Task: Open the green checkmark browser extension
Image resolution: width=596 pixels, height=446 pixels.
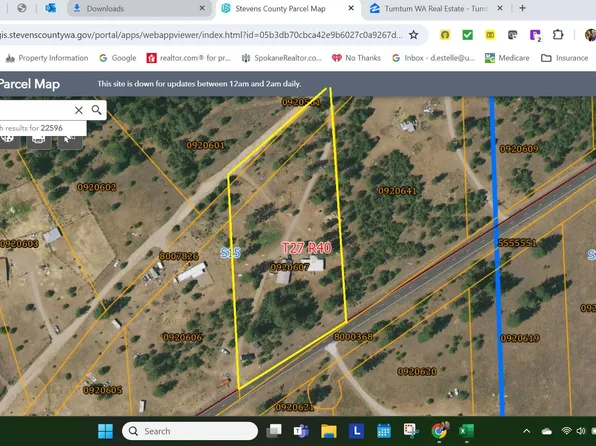Action: 468,35
